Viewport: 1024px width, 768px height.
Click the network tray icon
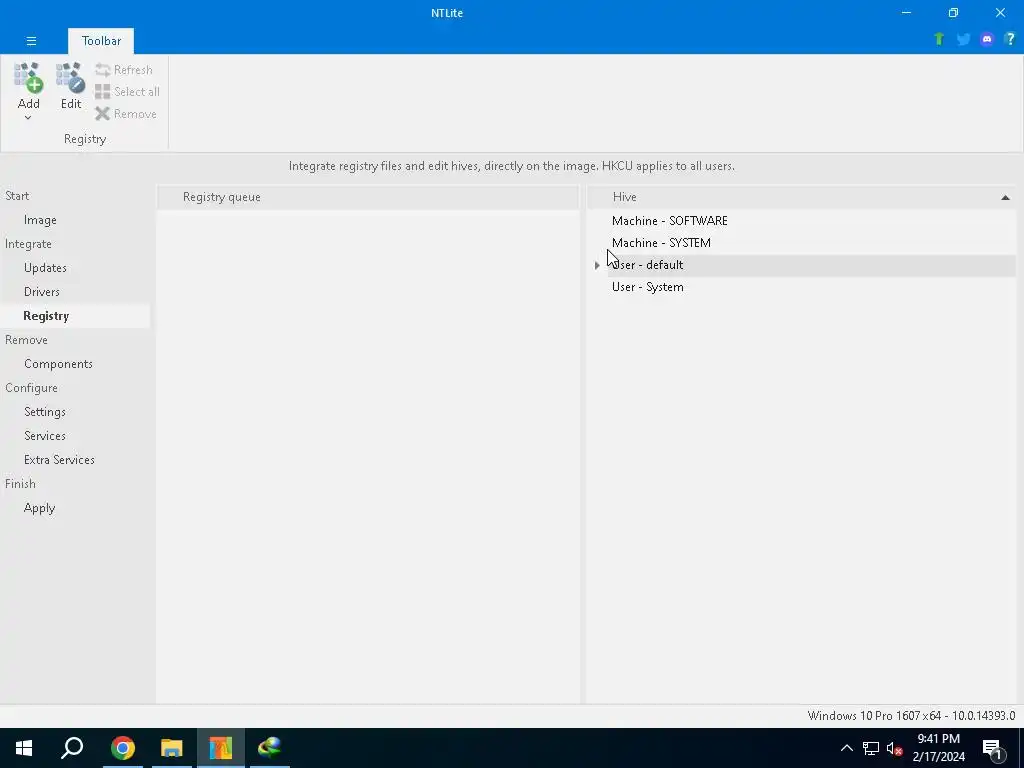pyautogui.click(x=871, y=748)
